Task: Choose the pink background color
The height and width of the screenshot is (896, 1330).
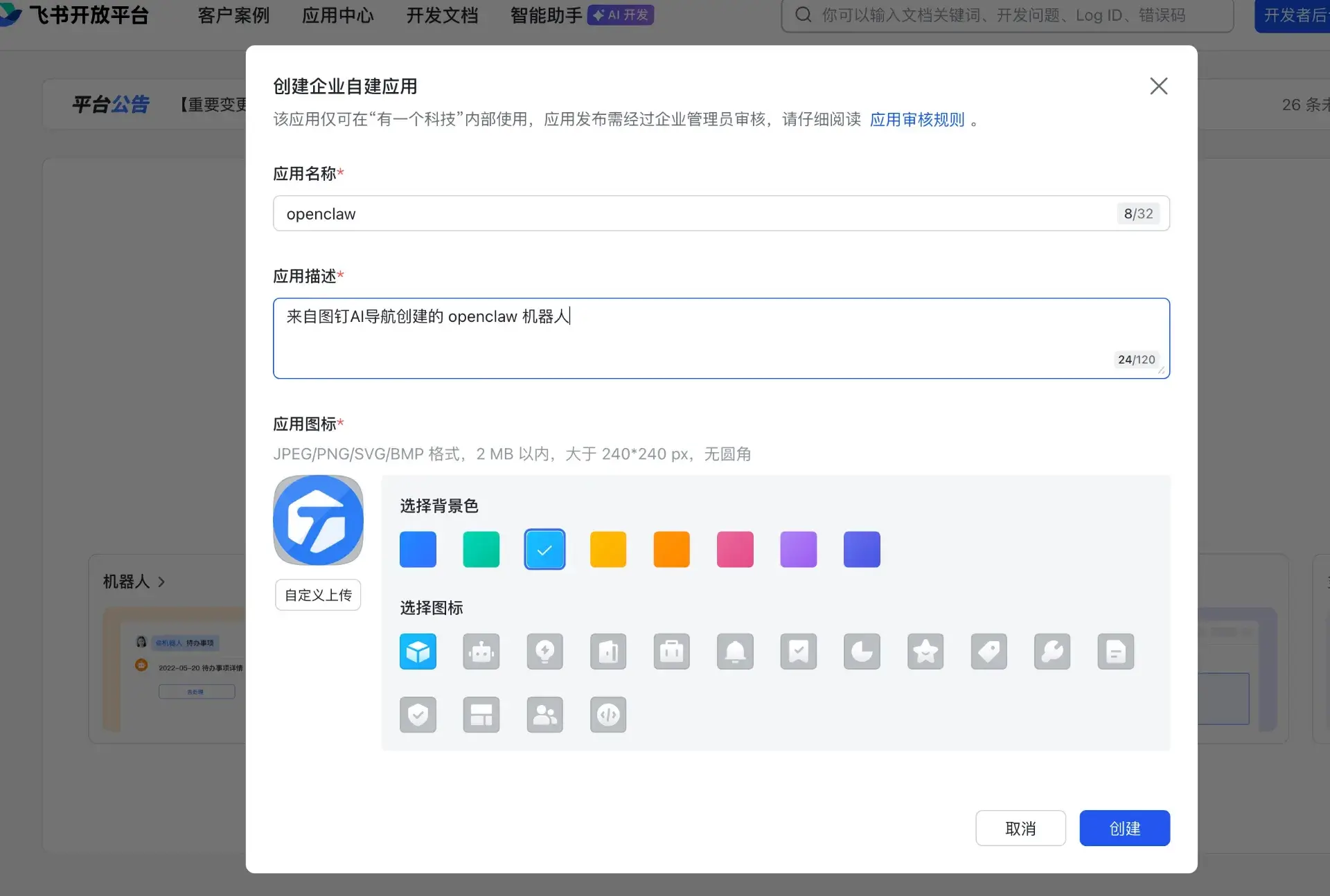Action: 735,550
